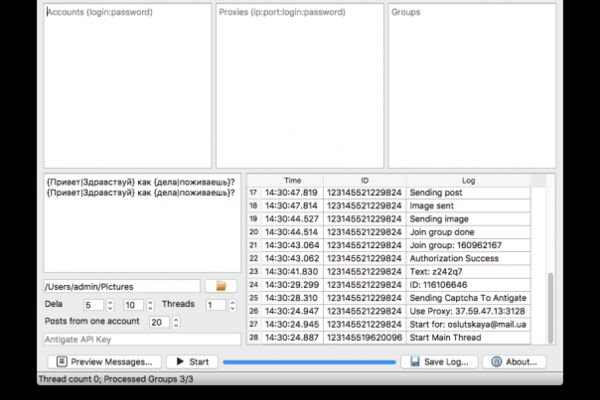The width and height of the screenshot is (600, 400).
Task: Click the Antigate API Key field
Action: 142,339
